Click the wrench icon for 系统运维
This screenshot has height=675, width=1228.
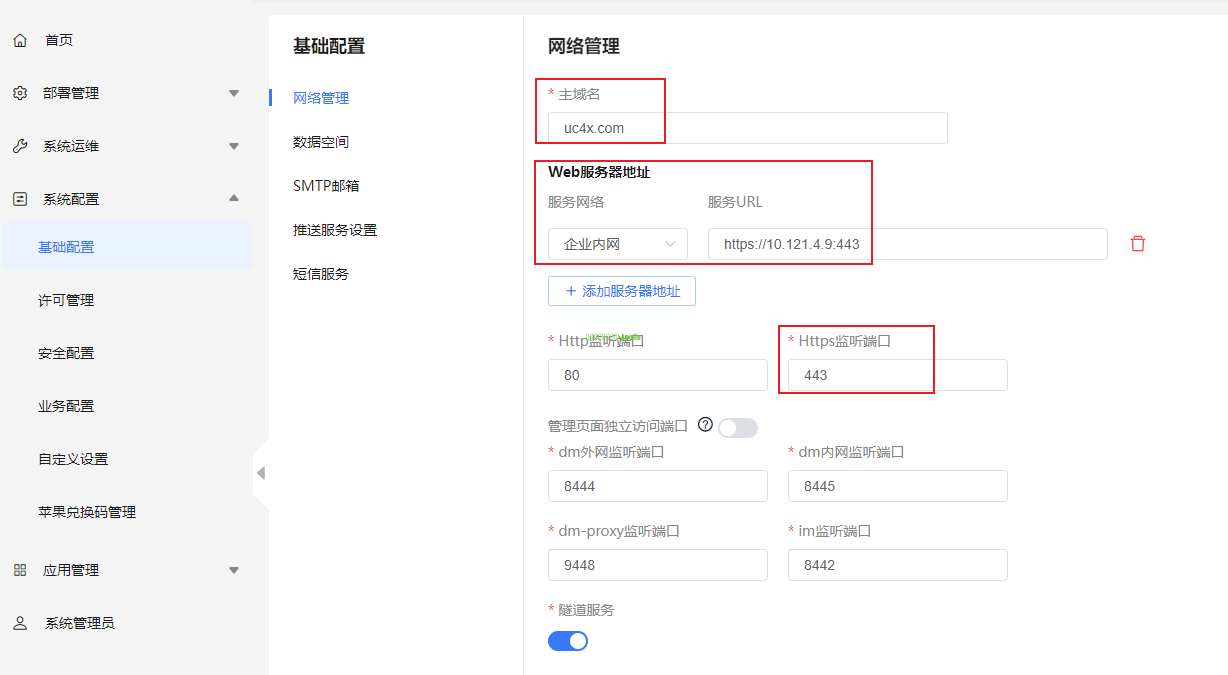20,146
